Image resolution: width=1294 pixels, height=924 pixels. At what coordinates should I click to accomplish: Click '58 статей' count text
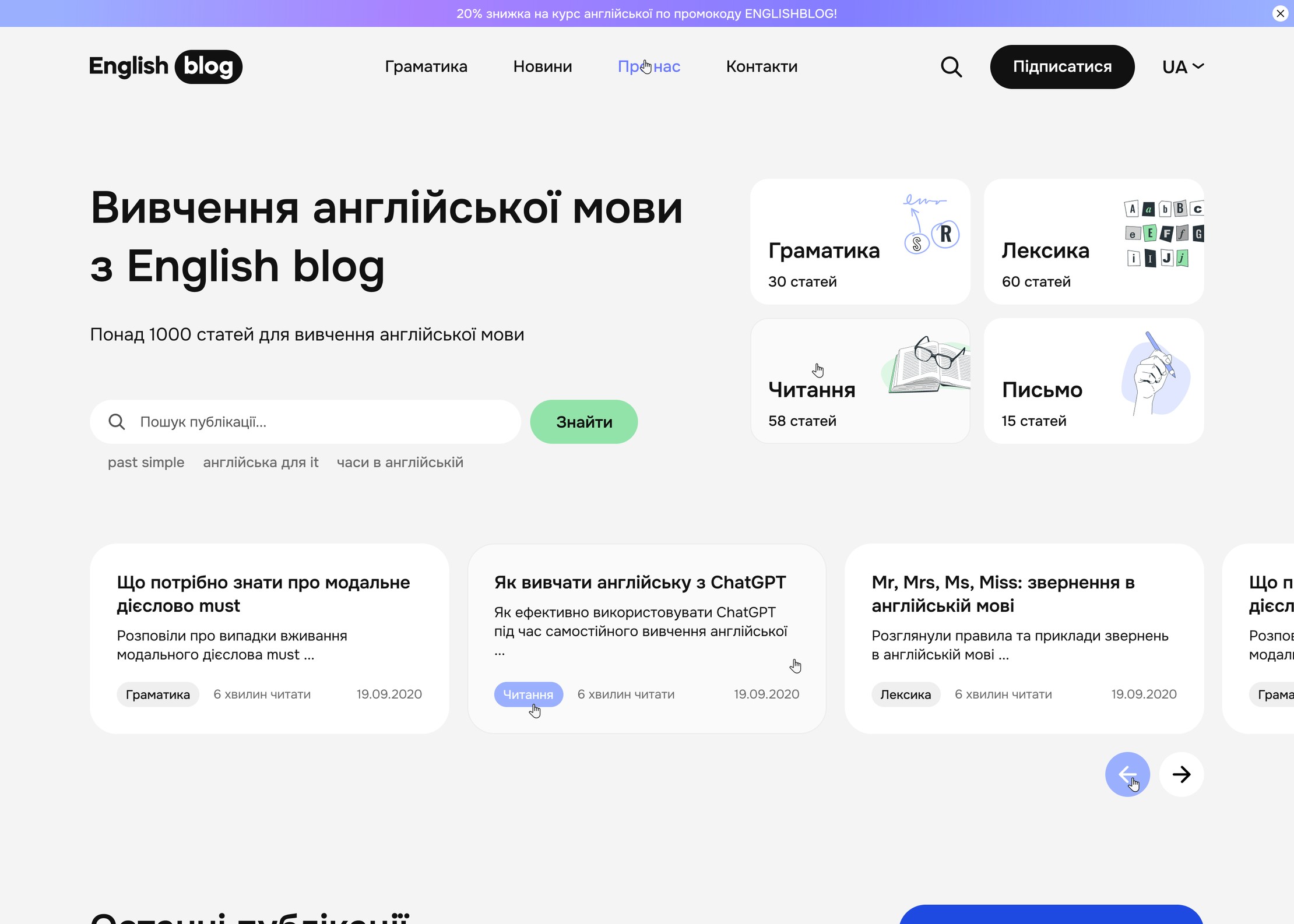[802, 421]
